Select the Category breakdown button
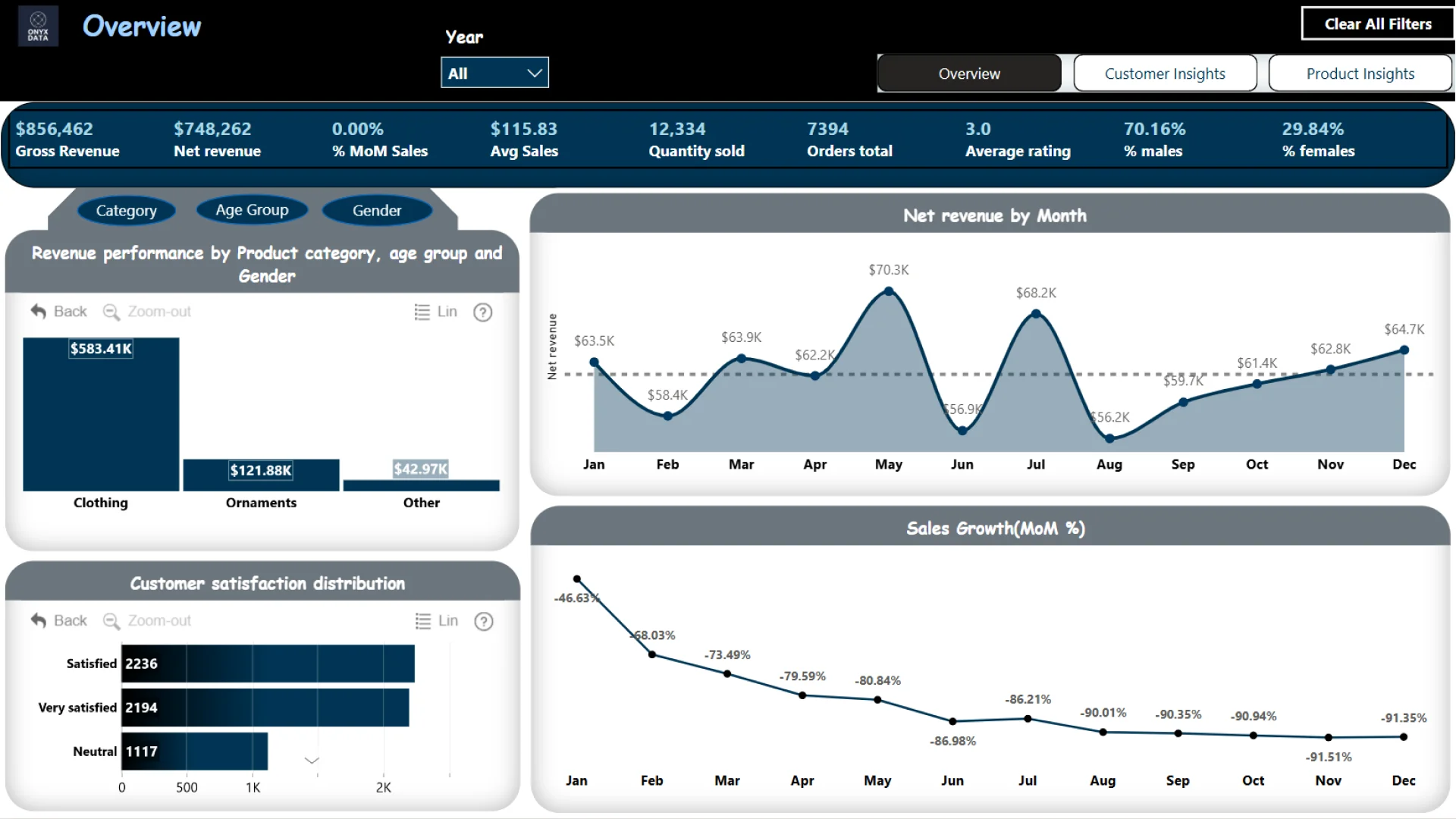 [x=126, y=210]
